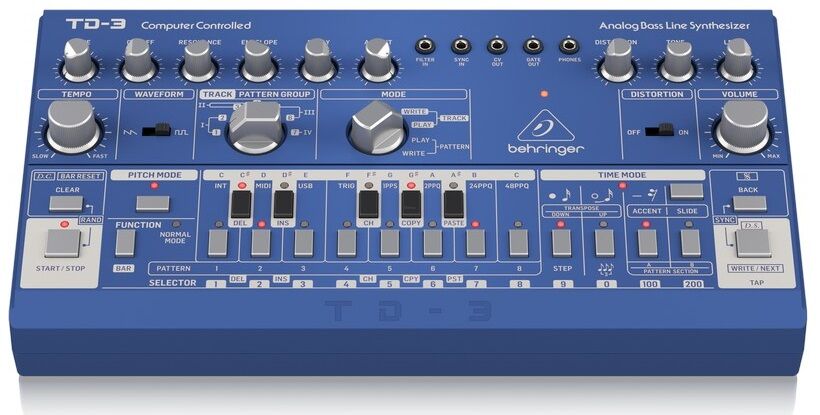Viewport: 820px width, 415px height.
Task: Toggle the DISTORTION OFF/ON switch
Action: [x=659, y=130]
